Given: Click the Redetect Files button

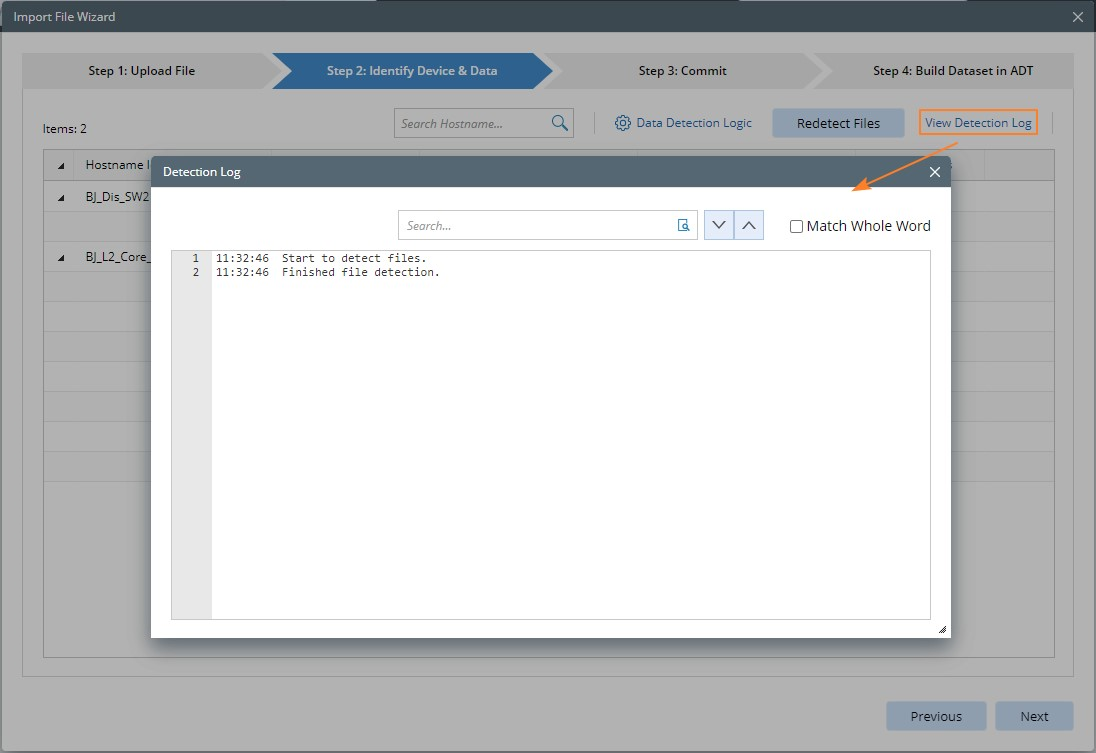Looking at the screenshot, I should coord(838,123).
